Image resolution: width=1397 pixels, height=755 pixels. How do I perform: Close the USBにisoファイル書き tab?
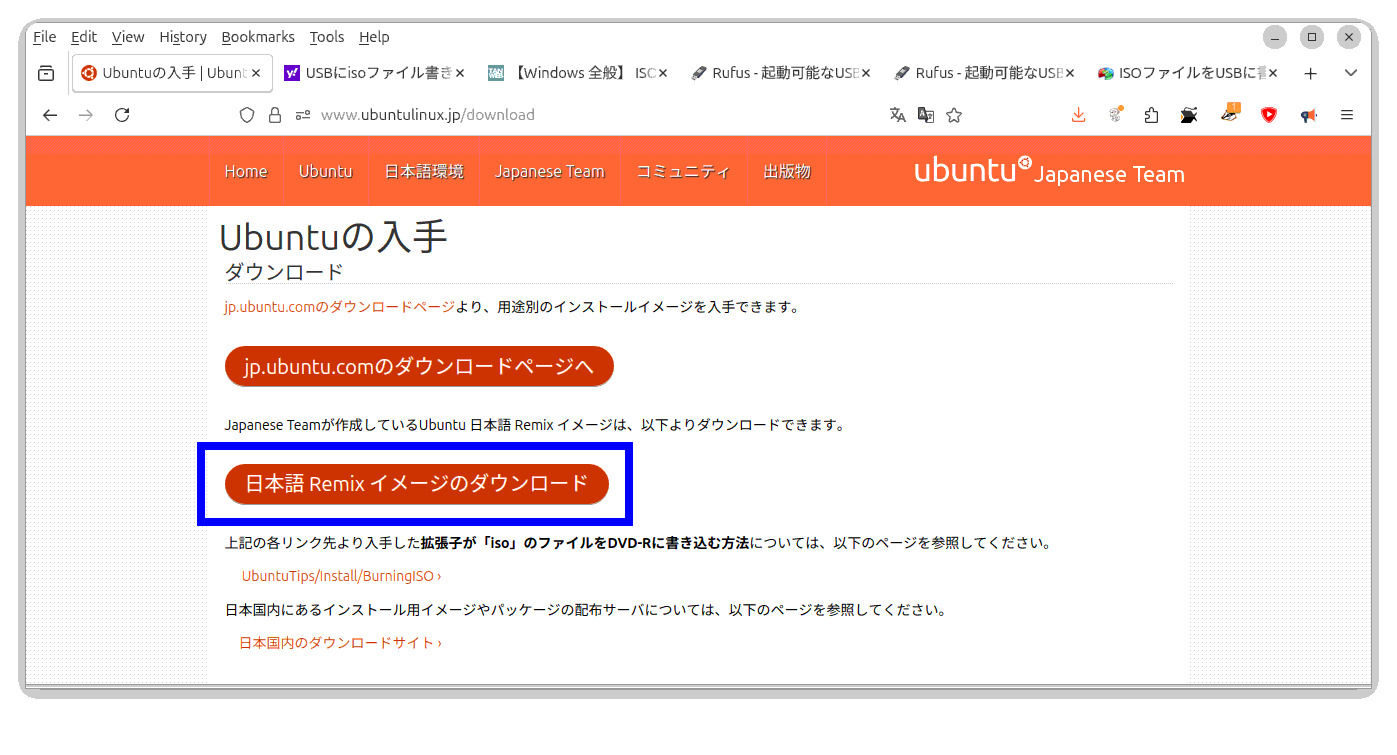(x=460, y=73)
